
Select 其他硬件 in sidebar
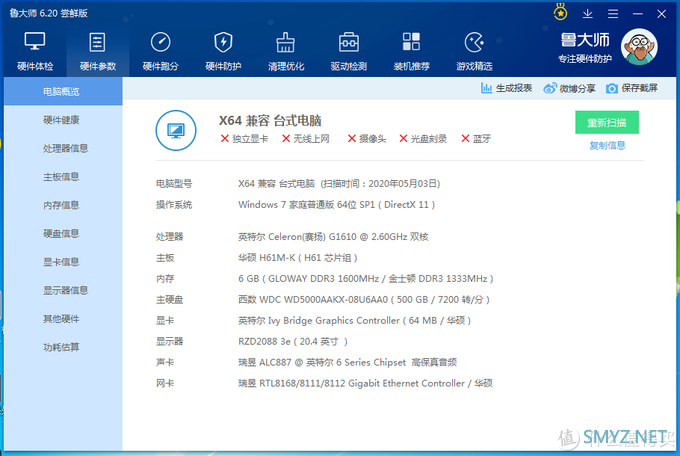coord(63,319)
